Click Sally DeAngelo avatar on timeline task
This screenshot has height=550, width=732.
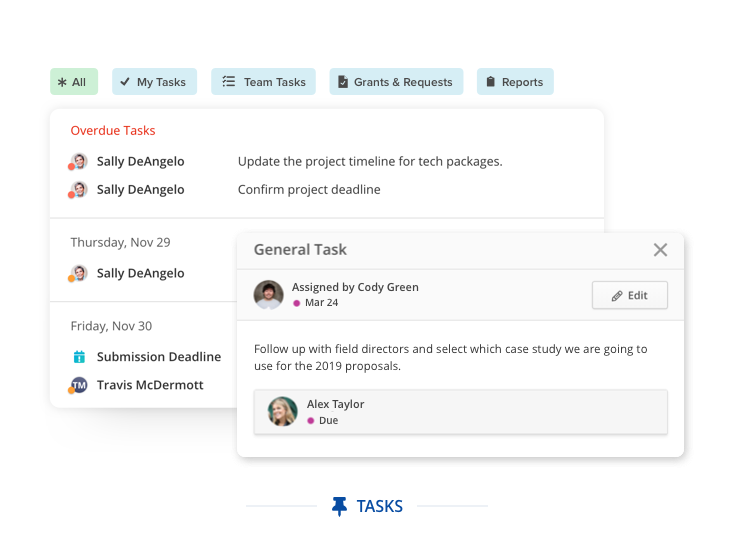point(79,161)
